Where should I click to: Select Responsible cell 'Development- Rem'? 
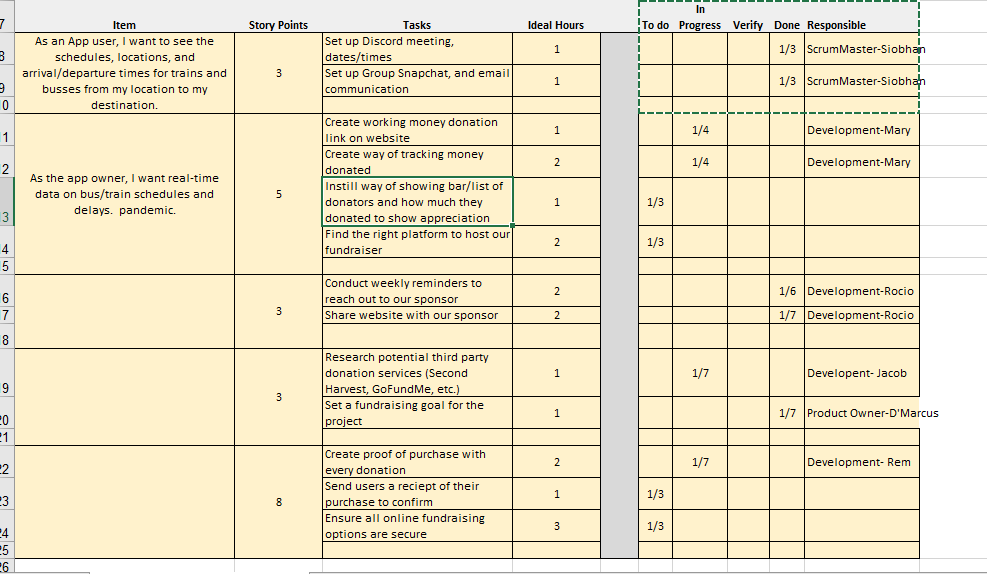tap(862, 462)
